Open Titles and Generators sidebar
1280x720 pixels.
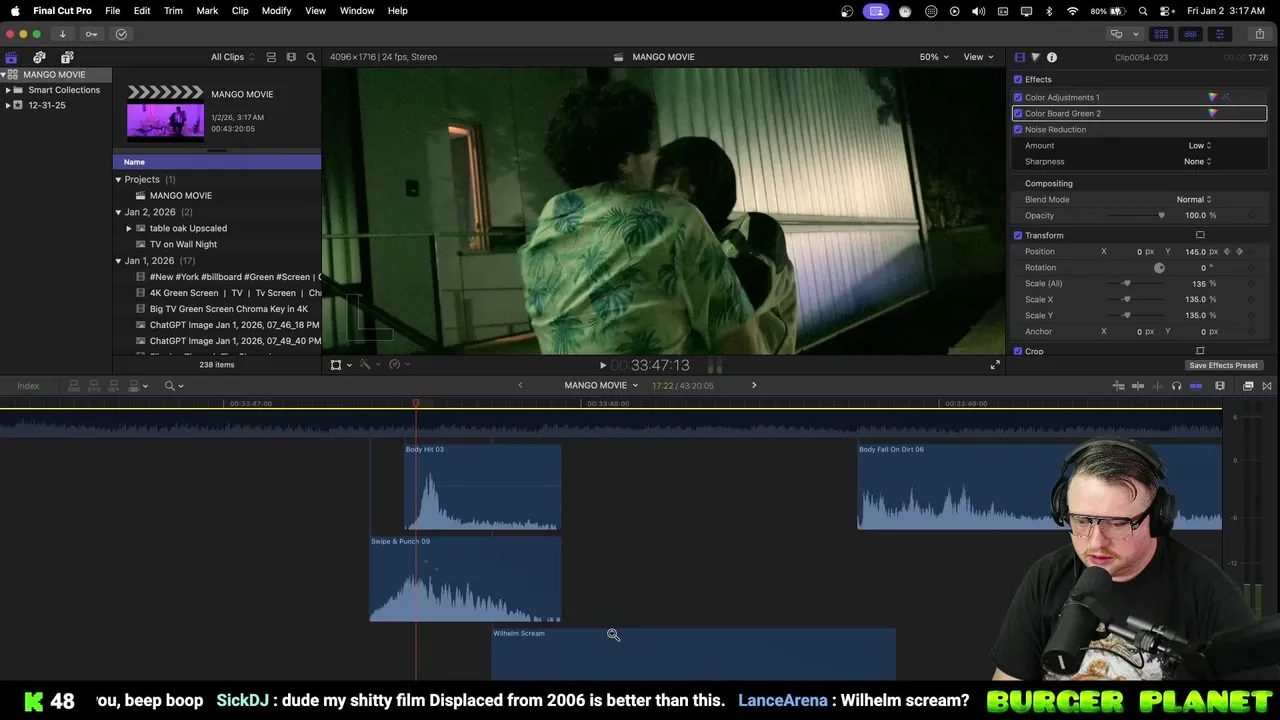tap(67, 57)
